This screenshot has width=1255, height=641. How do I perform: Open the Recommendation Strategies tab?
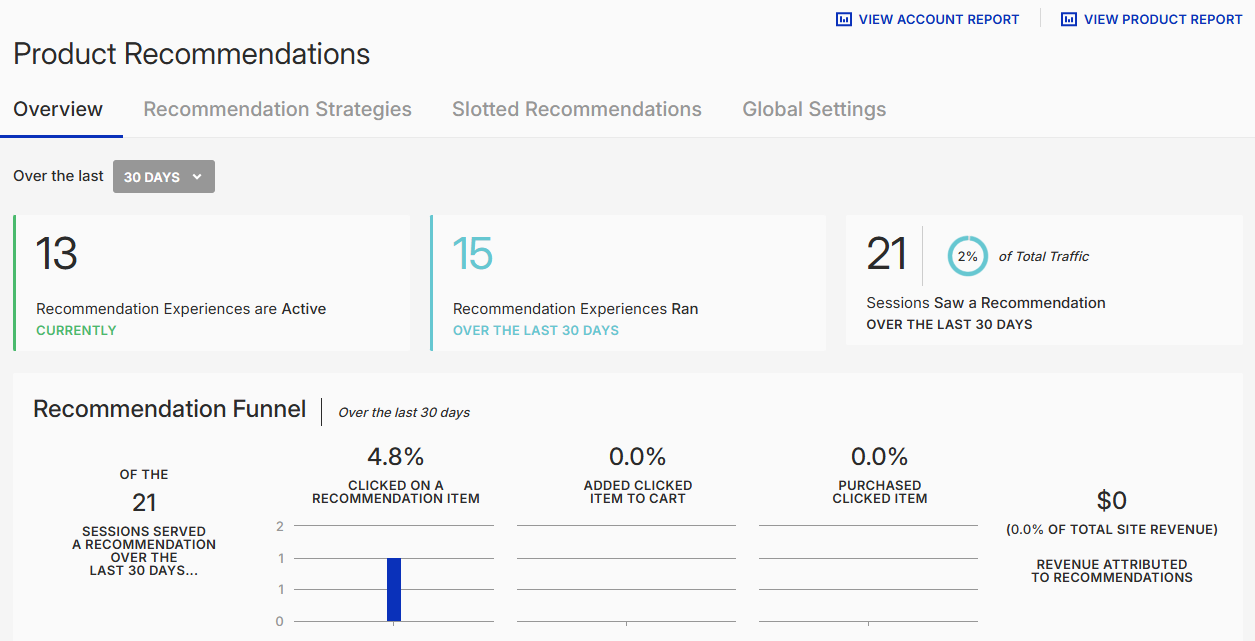pos(277,109)
